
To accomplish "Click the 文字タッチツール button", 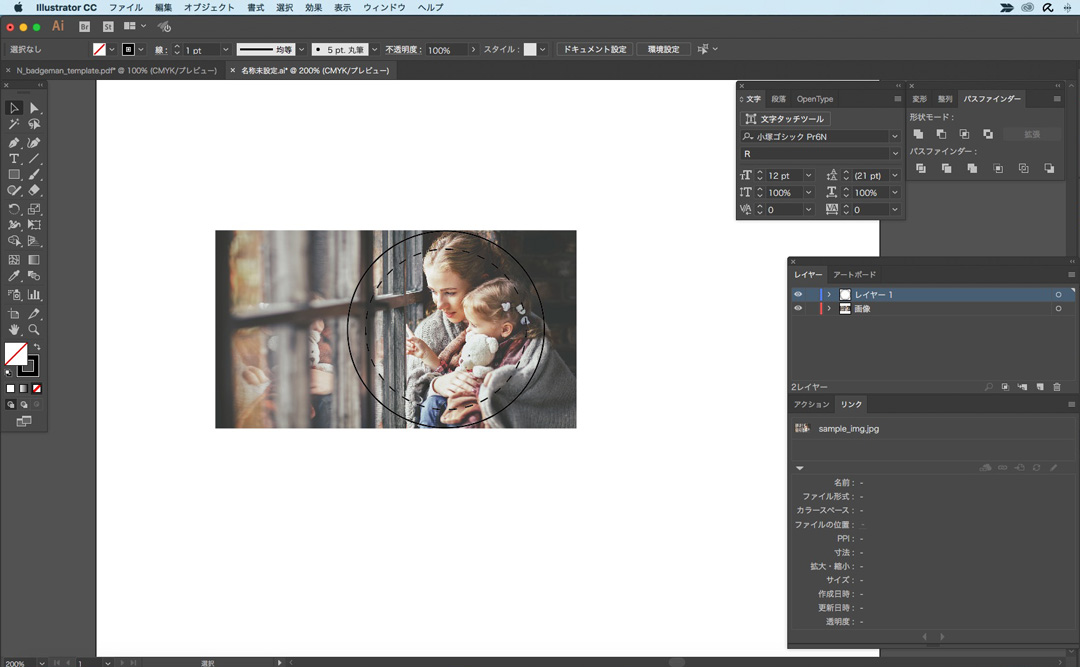I will 785,119.
